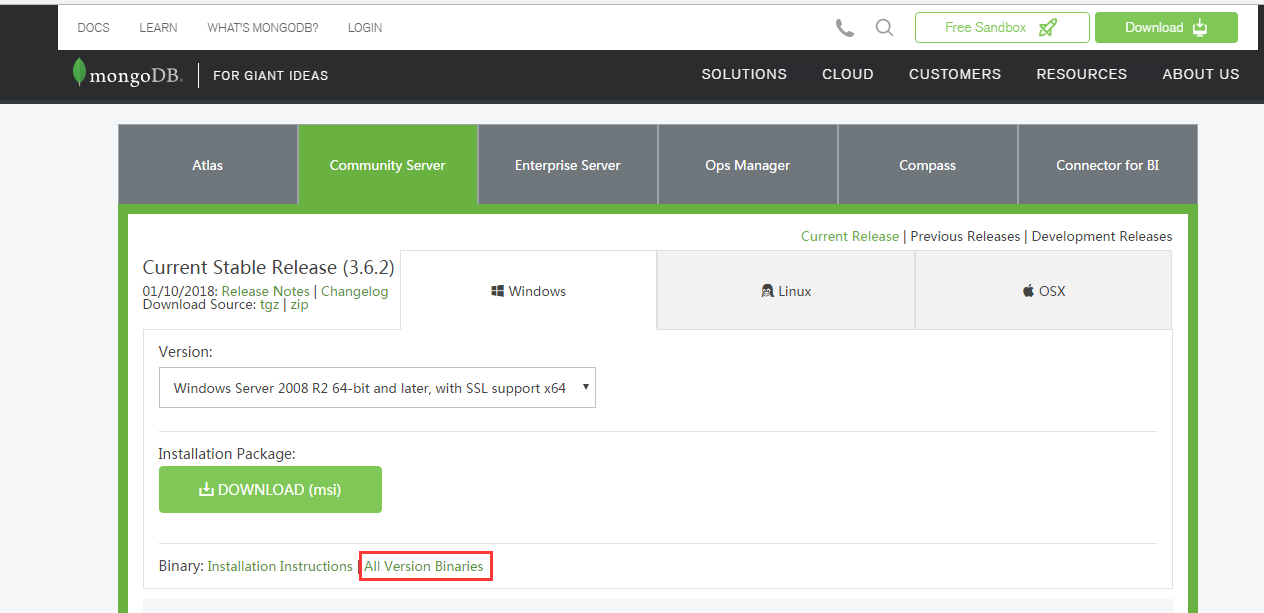
Task: Click the Free Sandbox button
Action: (1002, 27)
